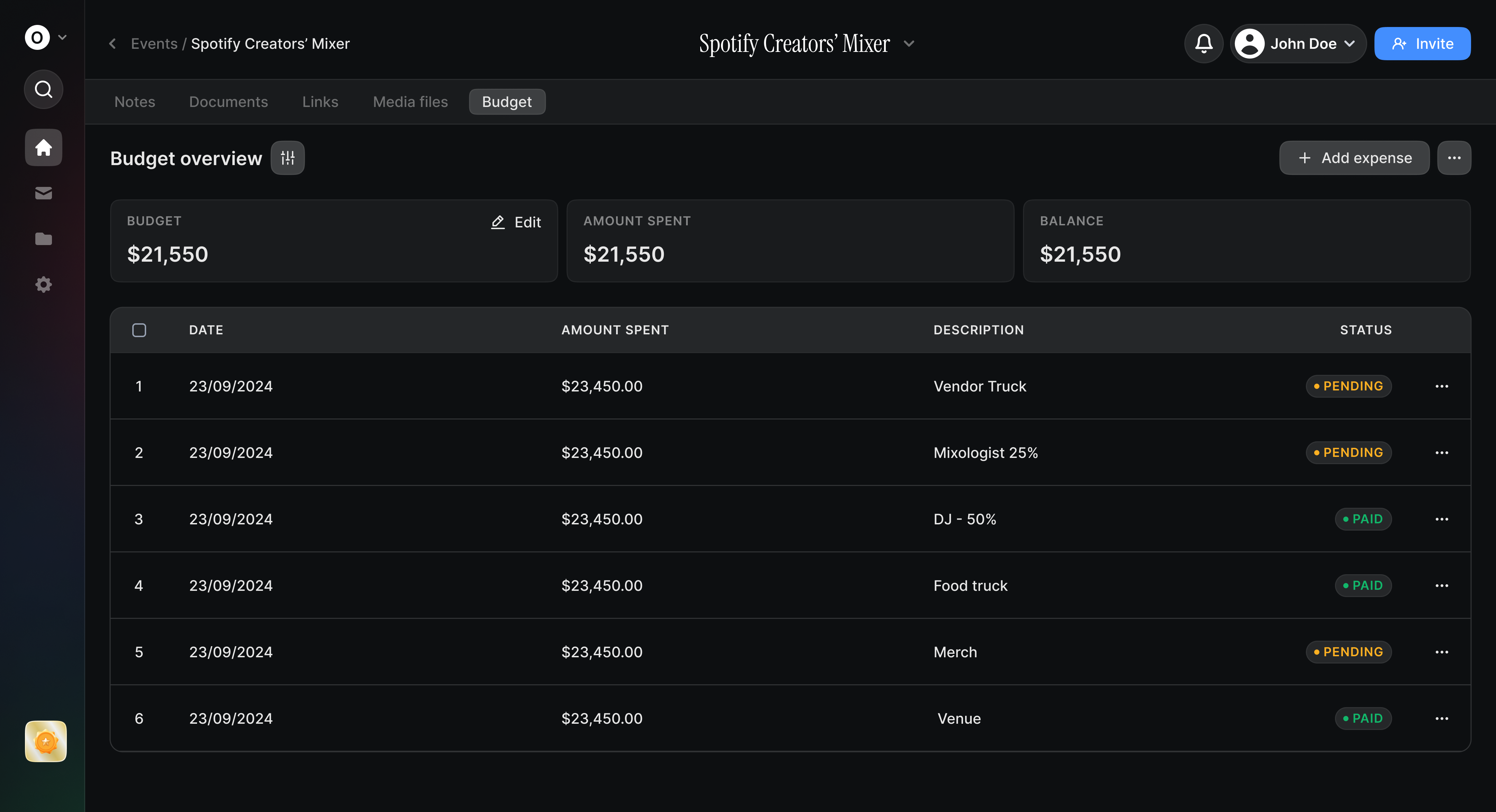Click the Mixologist 25% description
Viewport: 1496px width, 812px height.
click(x=986, y=453)
